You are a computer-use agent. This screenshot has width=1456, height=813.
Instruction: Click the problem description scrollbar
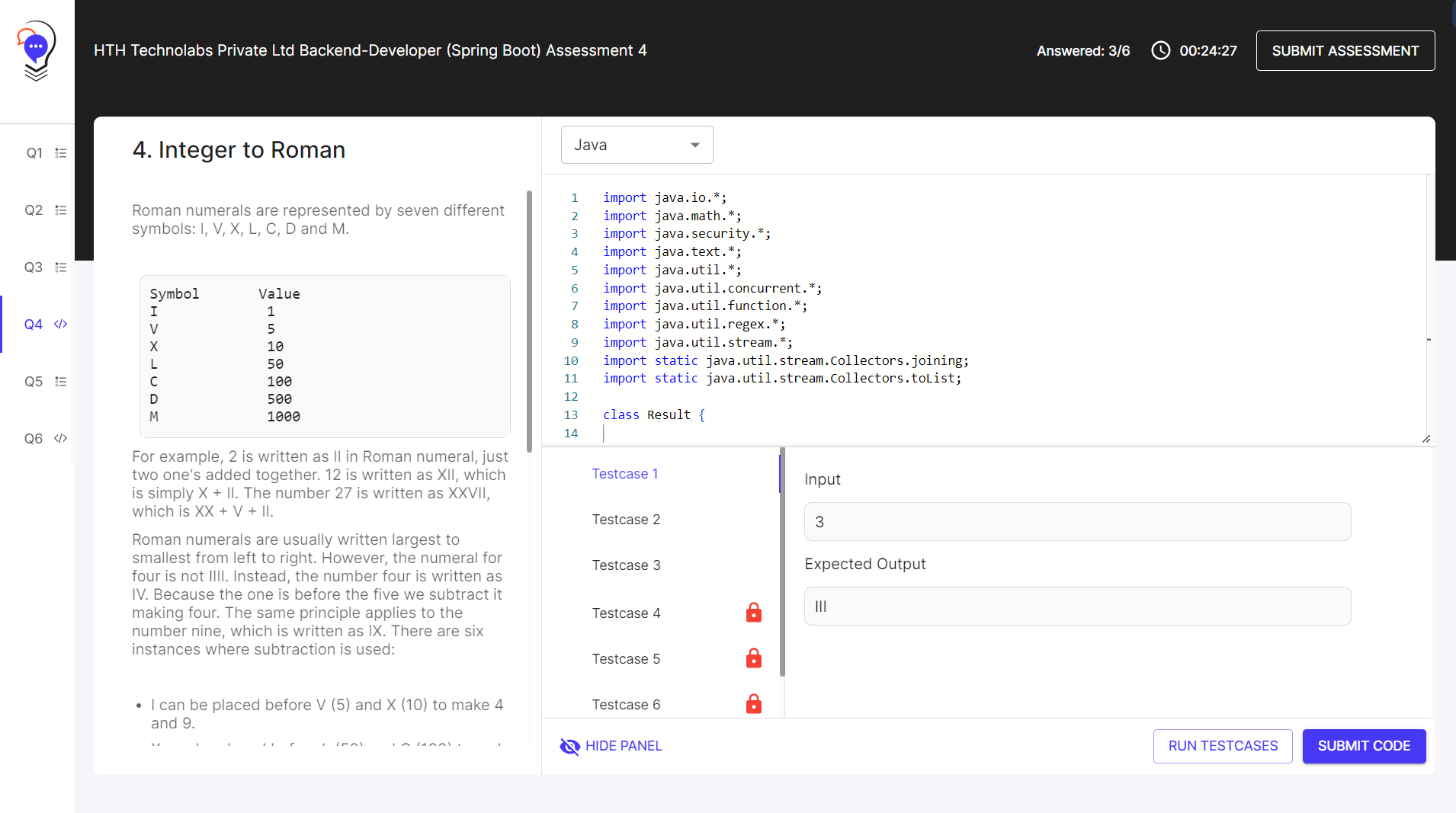(529, 320)
